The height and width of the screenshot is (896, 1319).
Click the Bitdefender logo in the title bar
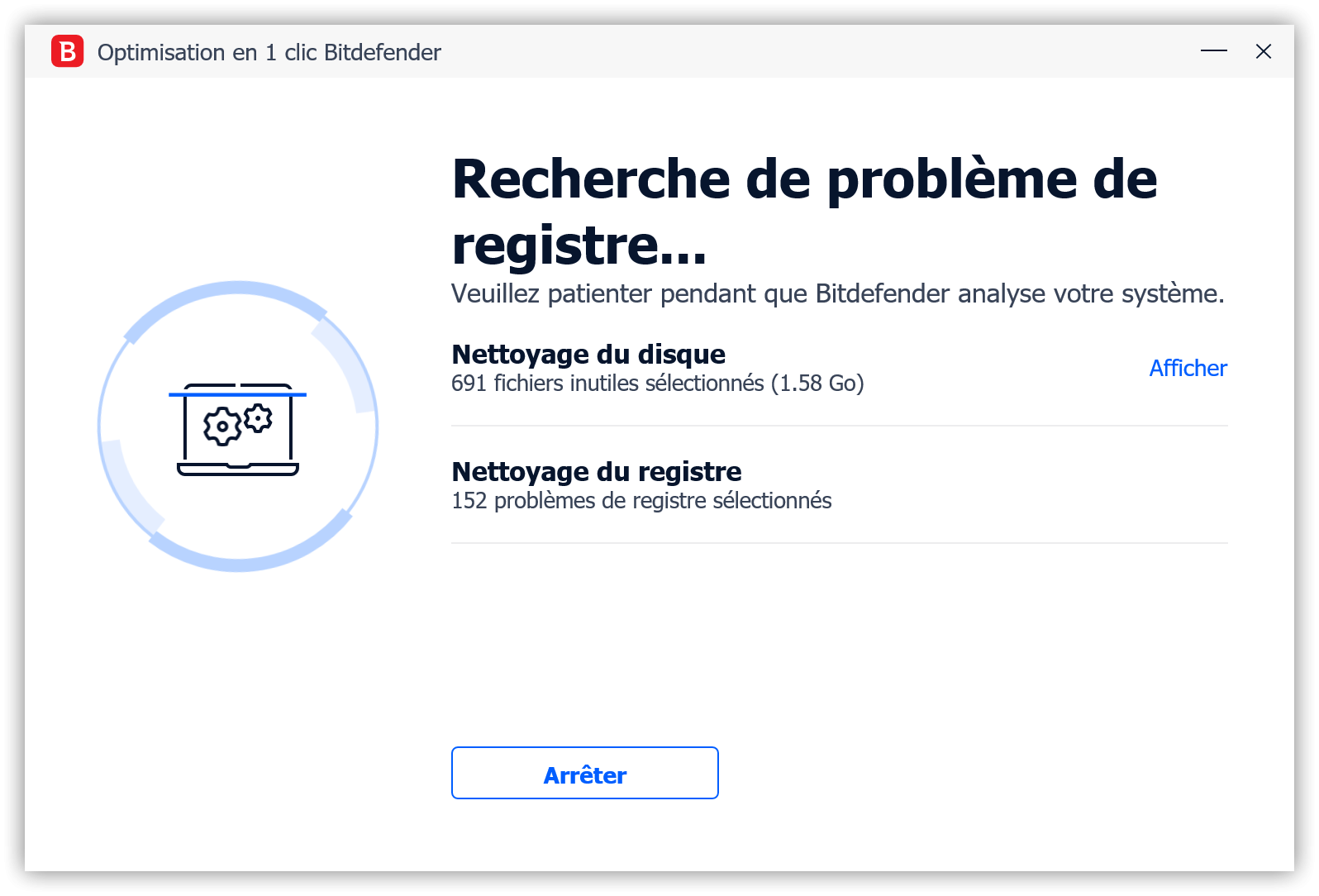[x=68, y=51]
